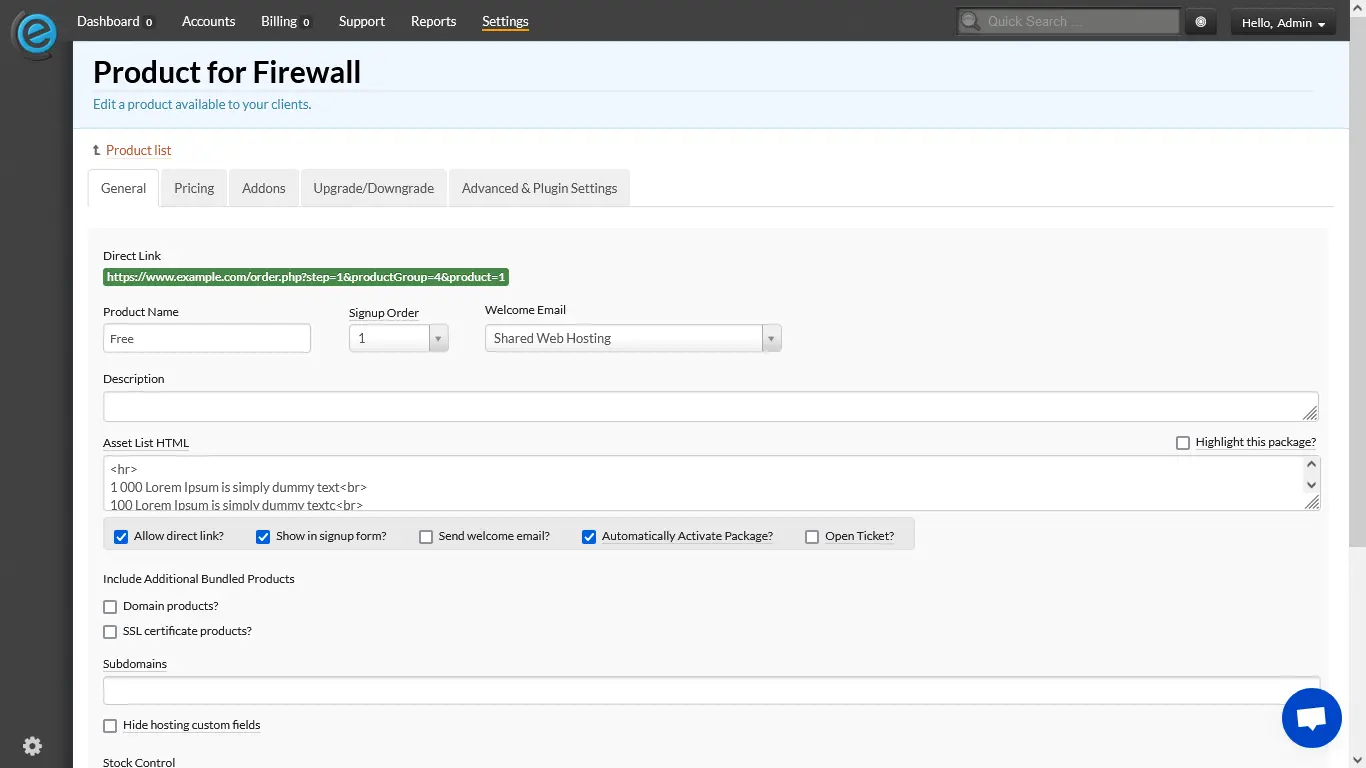
Task: Click the Direct Link label
Action: (132, 256)
